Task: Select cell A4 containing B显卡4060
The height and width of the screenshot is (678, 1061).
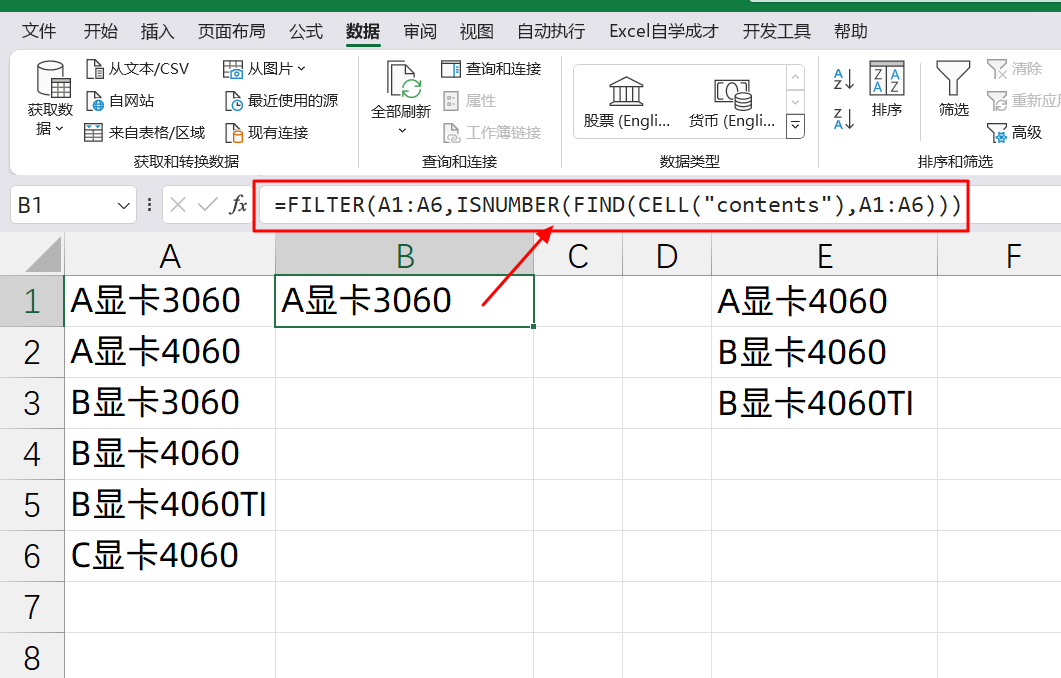Action: point(170,454)
